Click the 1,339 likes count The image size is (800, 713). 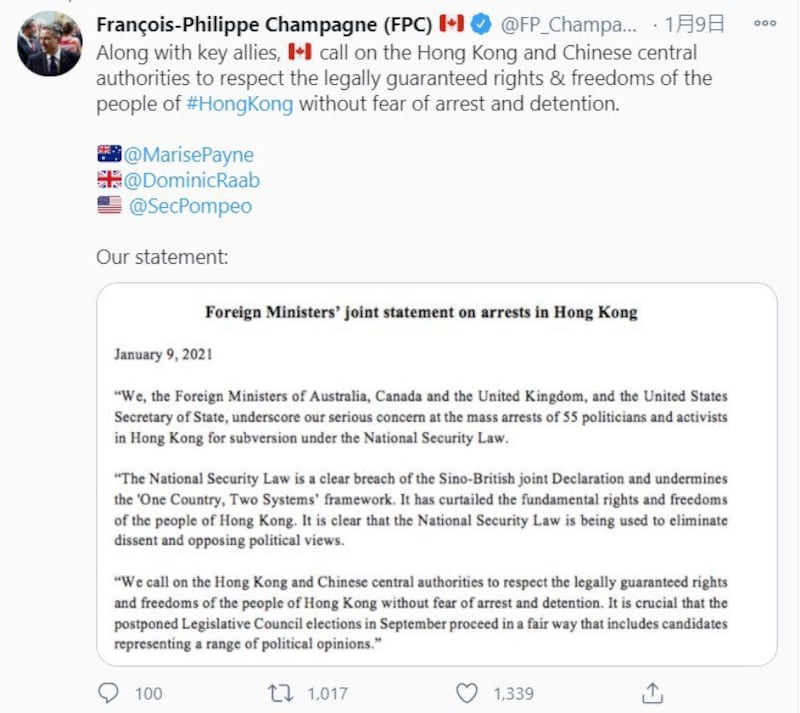pyautogui.click(x=513, y=692)
